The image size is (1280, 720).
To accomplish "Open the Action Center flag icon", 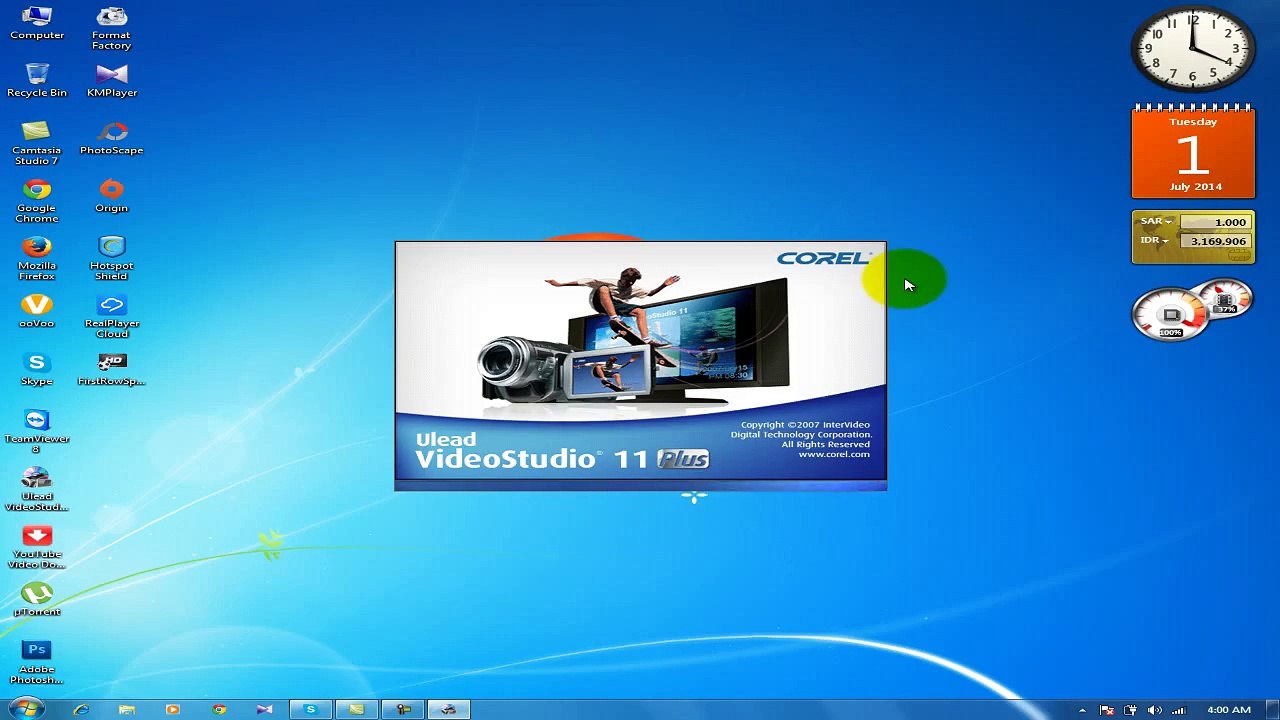I will point(1107,710).
